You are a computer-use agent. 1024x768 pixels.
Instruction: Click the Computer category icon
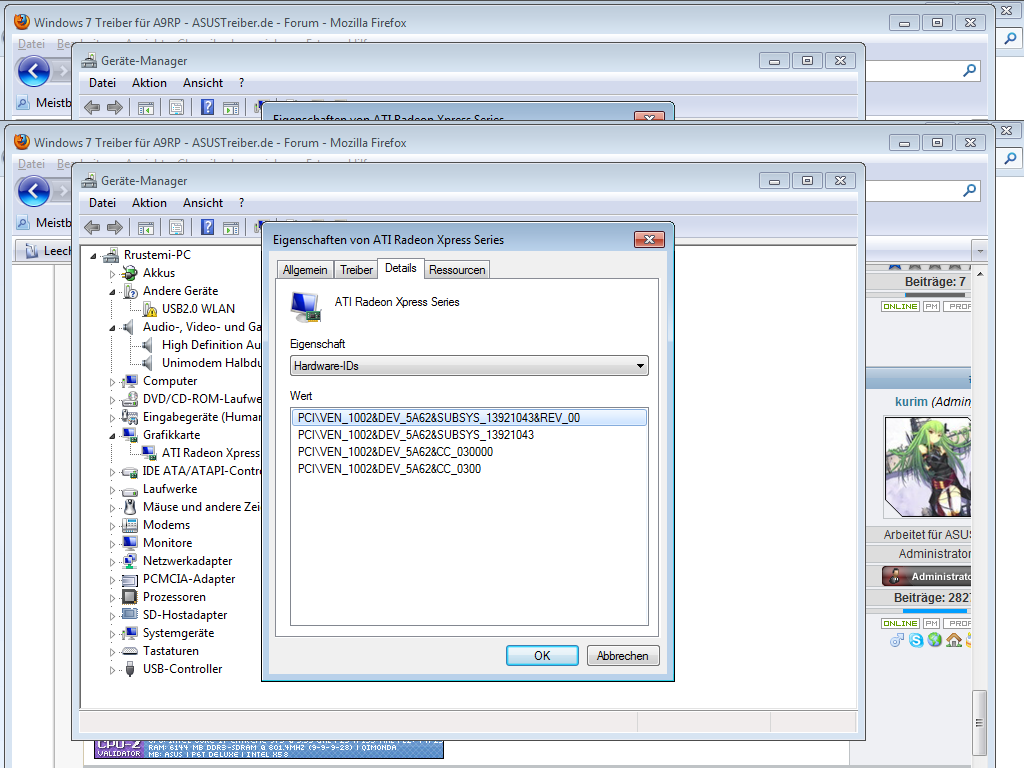(130, 381)
